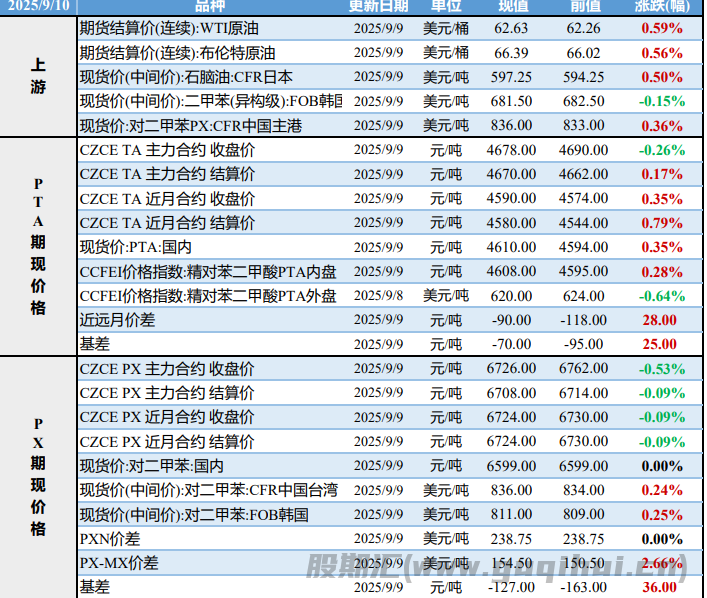Screen dimensions: 707x598
Task: Select the PX-MX价差 row name
Action: point(119,563)
